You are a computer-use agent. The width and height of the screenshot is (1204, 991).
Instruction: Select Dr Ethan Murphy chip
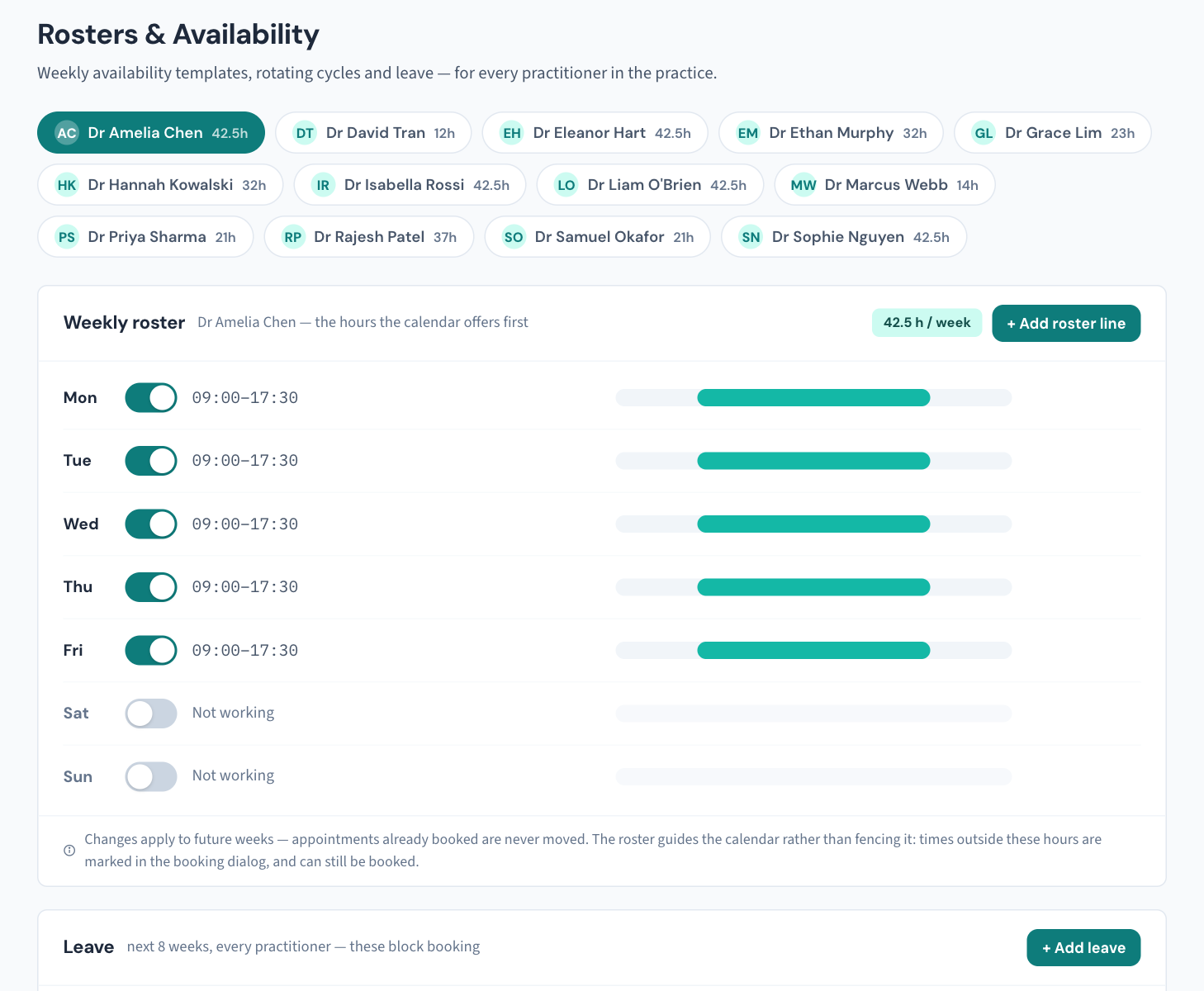831,133
